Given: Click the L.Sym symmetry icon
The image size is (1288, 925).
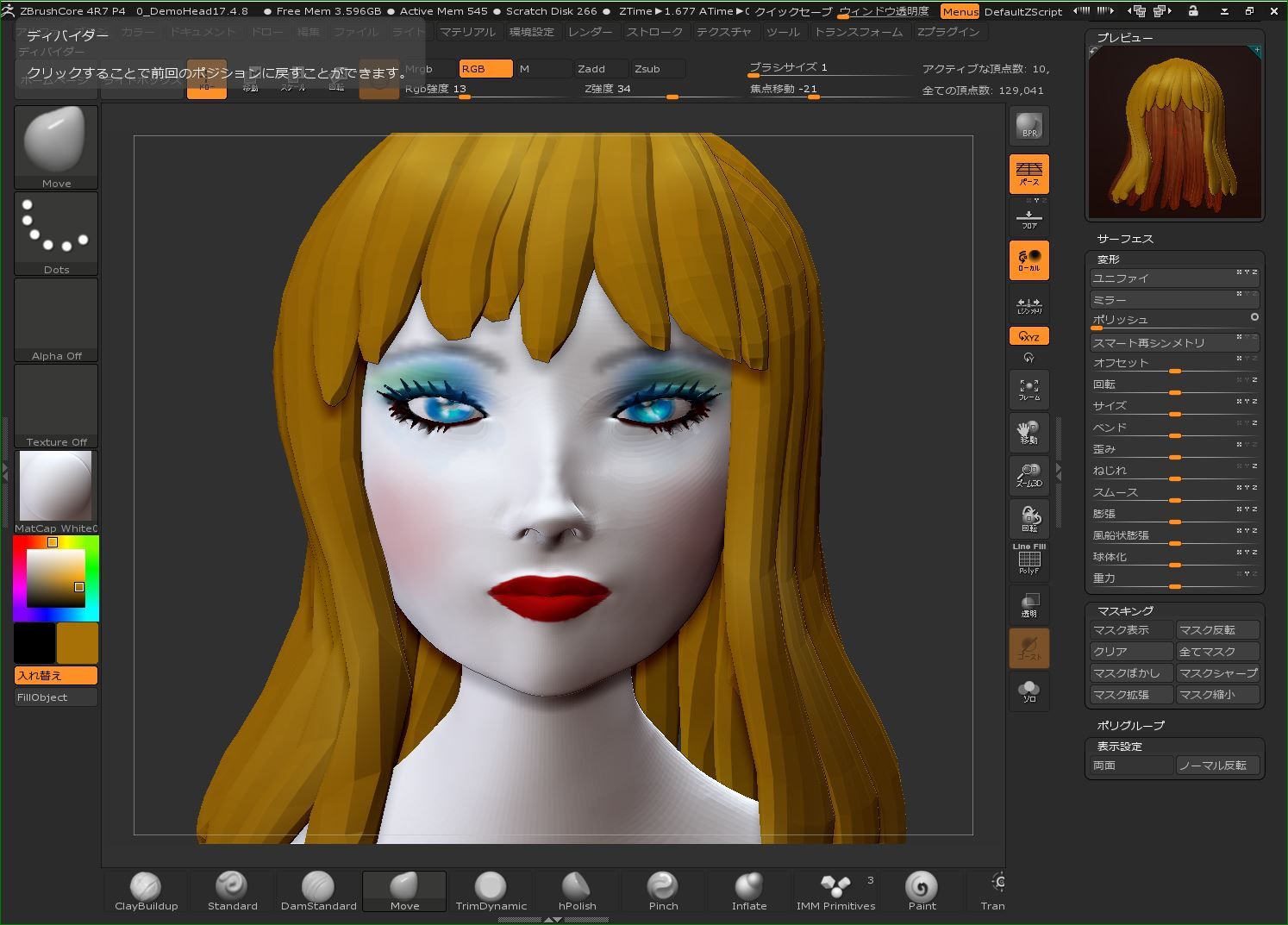Looking at the screenshot, I should [x=1029, y=303].
